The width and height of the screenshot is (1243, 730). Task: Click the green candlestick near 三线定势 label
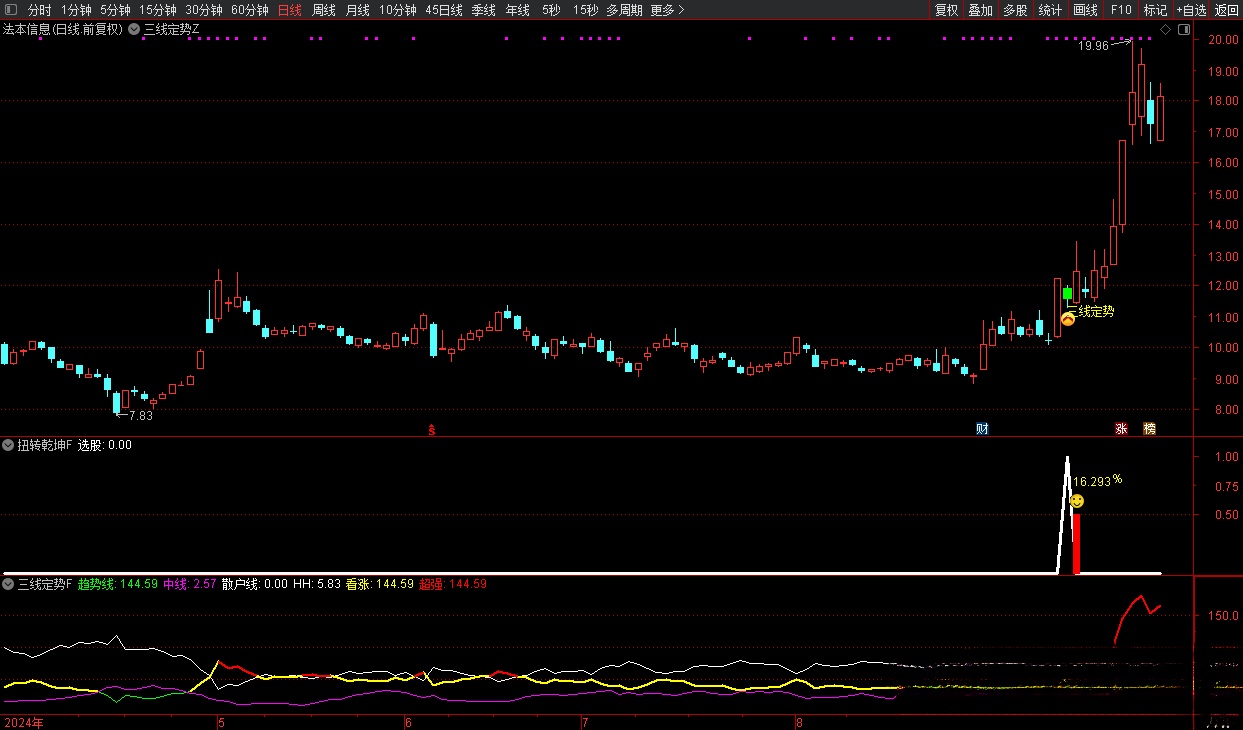pos(1067,293)
